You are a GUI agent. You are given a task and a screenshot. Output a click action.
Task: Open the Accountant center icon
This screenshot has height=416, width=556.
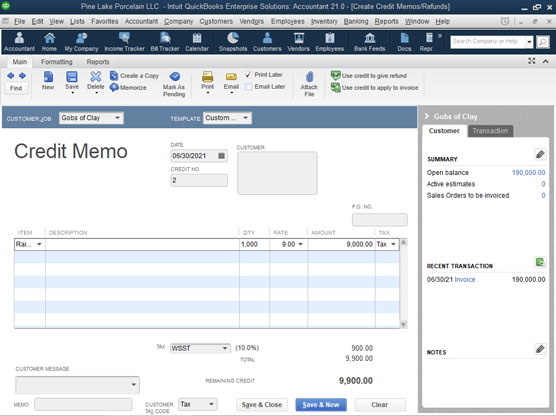[x=19, y=41]
